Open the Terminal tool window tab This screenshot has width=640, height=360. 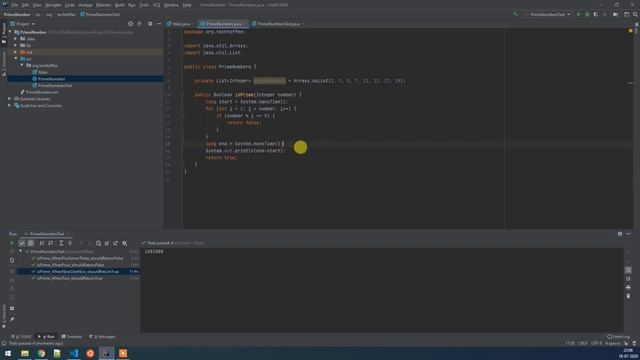[71, 337]
